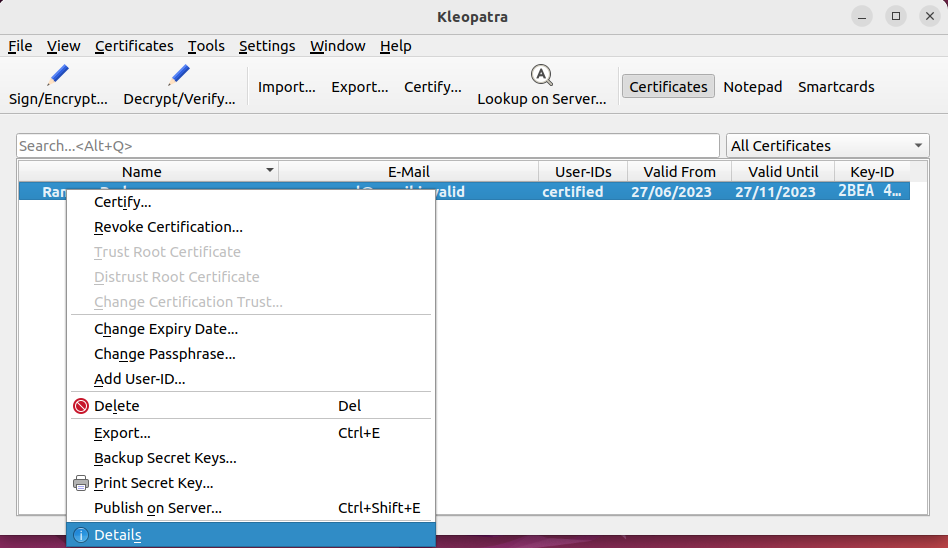Switch to the Certificates view button
The height and width of the screenshot is (548, 948).
tap(668, 86)
